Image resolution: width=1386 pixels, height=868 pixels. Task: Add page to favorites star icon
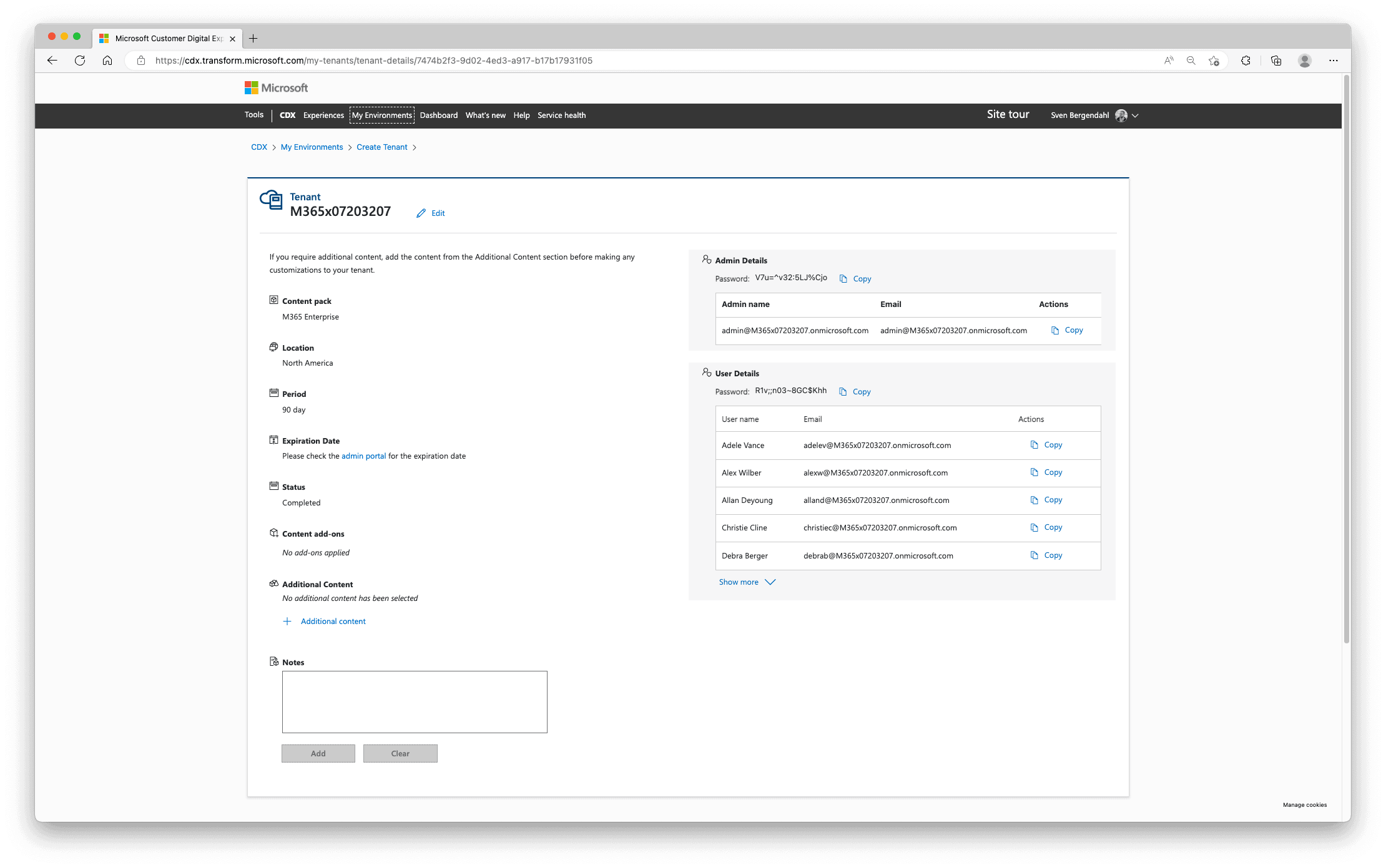coord(1214,61)
